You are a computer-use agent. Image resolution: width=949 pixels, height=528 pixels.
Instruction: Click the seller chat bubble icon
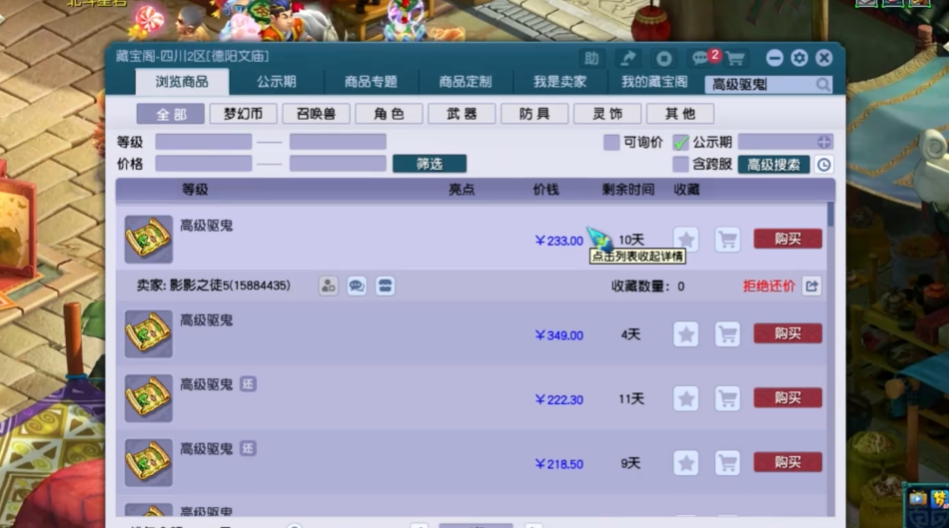point(357,286)
